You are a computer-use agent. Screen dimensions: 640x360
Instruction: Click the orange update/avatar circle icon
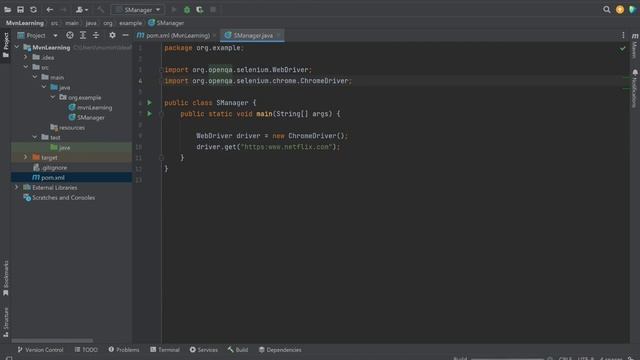[x=620, y=9]
